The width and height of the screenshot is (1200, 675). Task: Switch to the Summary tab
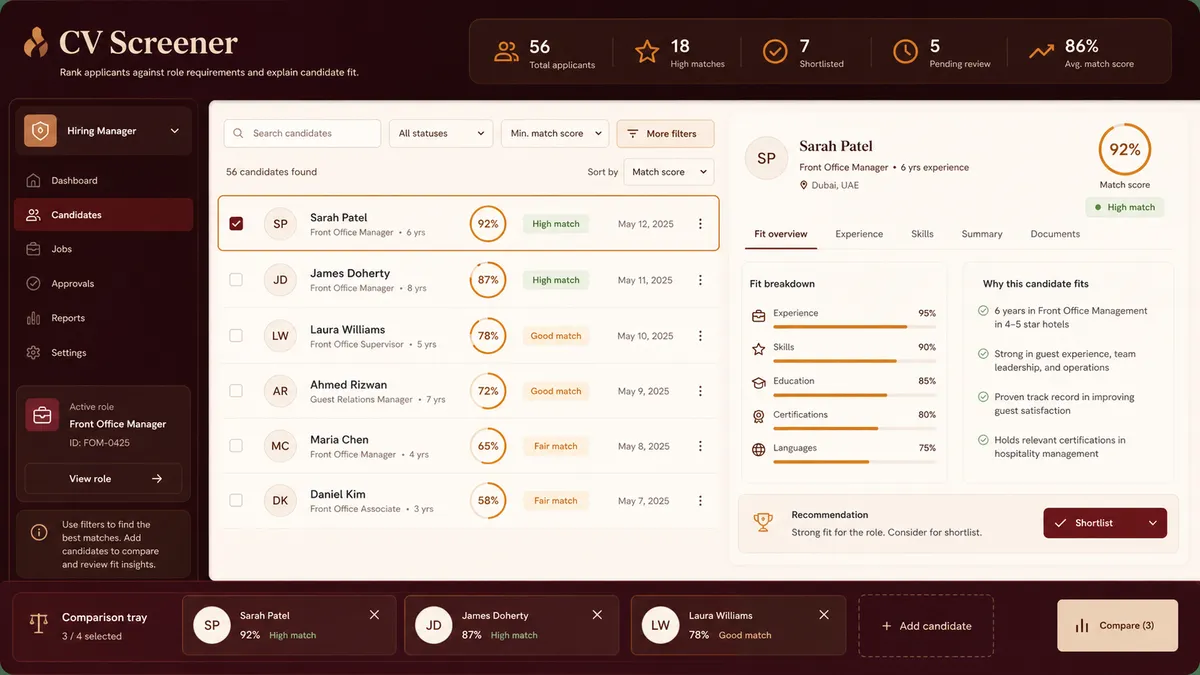(x=982, y=234)
